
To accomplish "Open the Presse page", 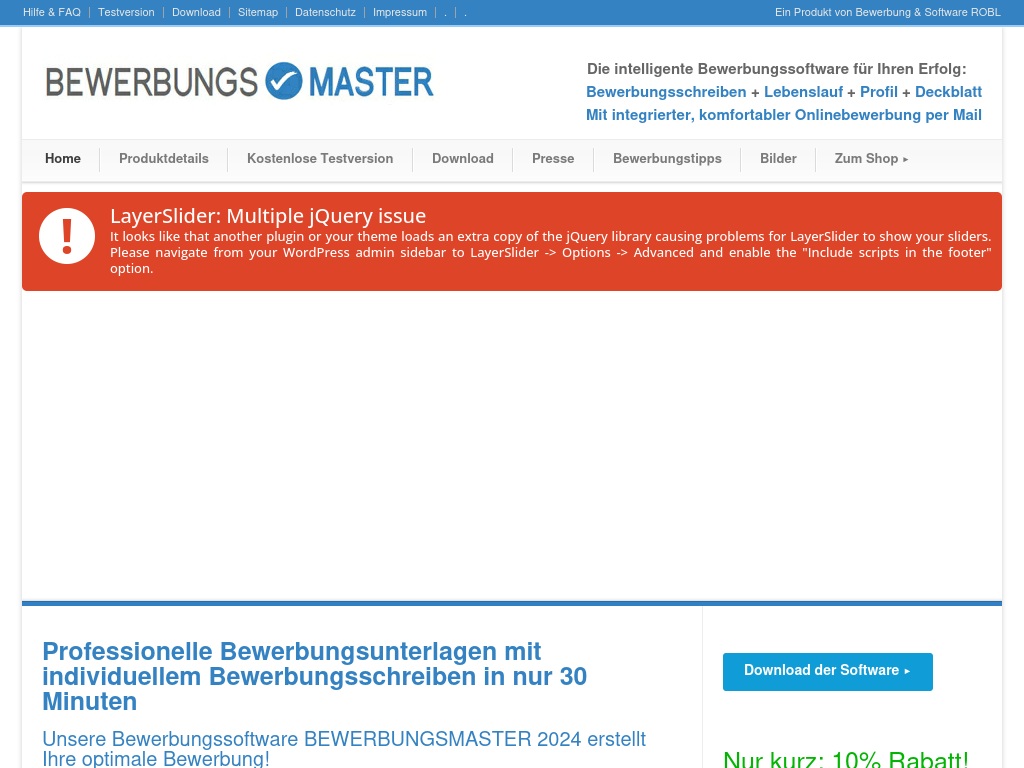I will [553, 159].
